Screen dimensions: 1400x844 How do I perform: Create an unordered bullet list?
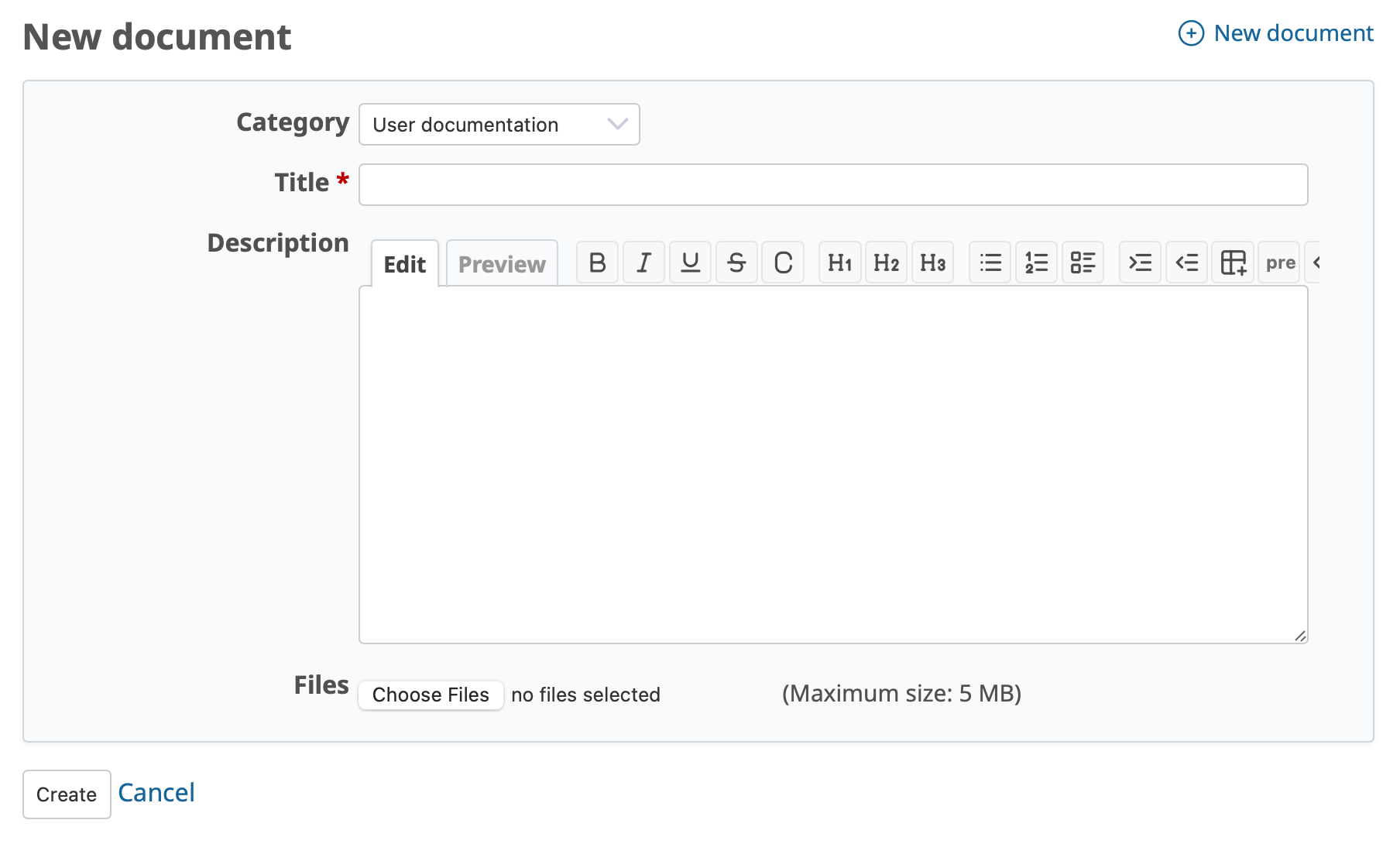pos(990,263)
